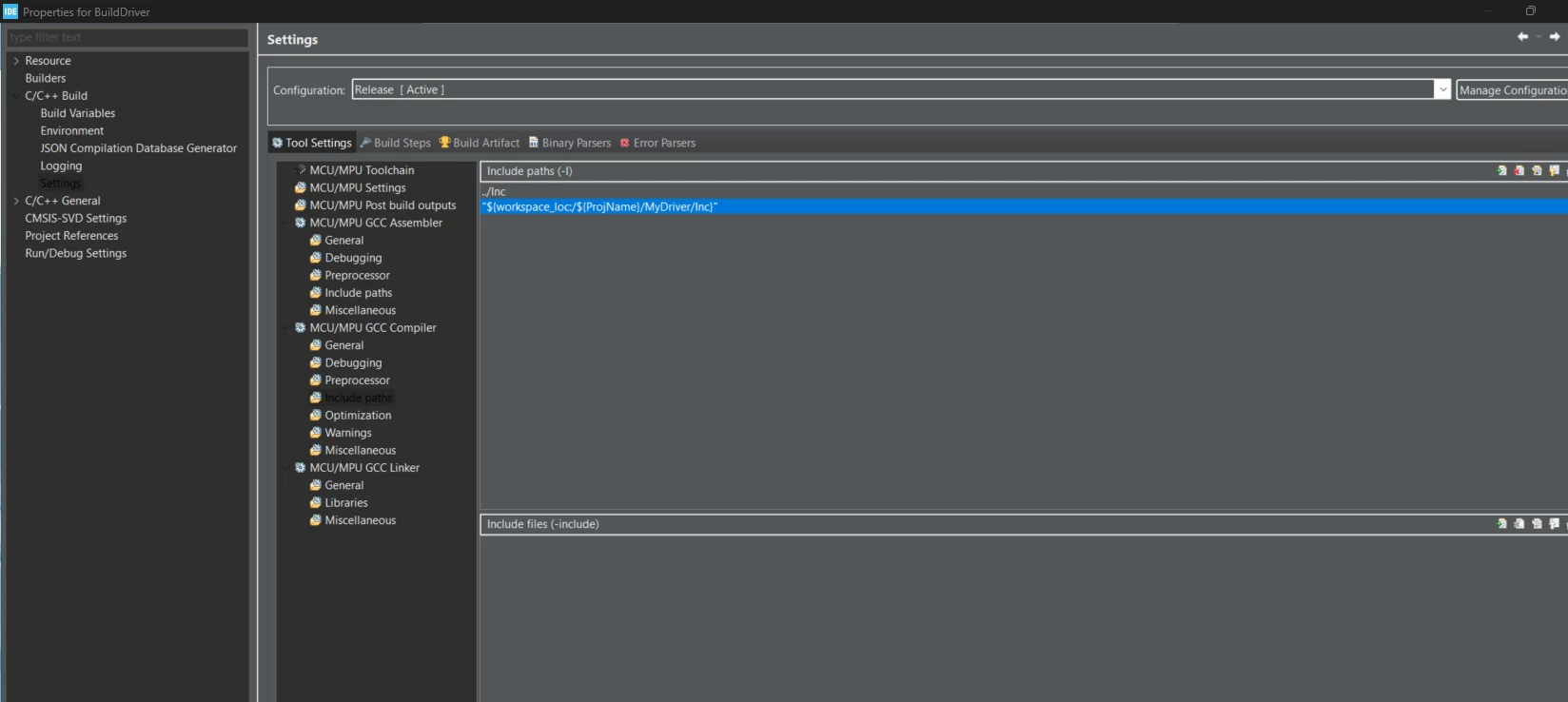The width and height of the screenshot is (1568, 702).
Task: Click Move Up icon in Include paths toolbar
Action: [x=1555, y=171]
